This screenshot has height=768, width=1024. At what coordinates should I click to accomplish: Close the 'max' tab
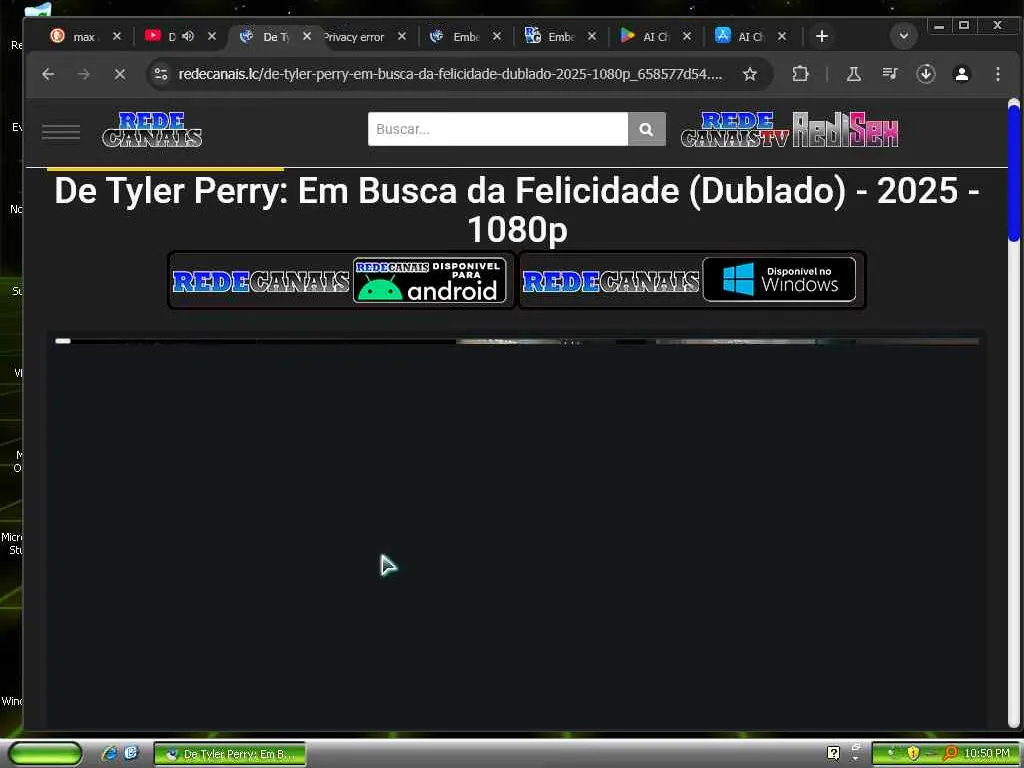click(x=117, y=37)
